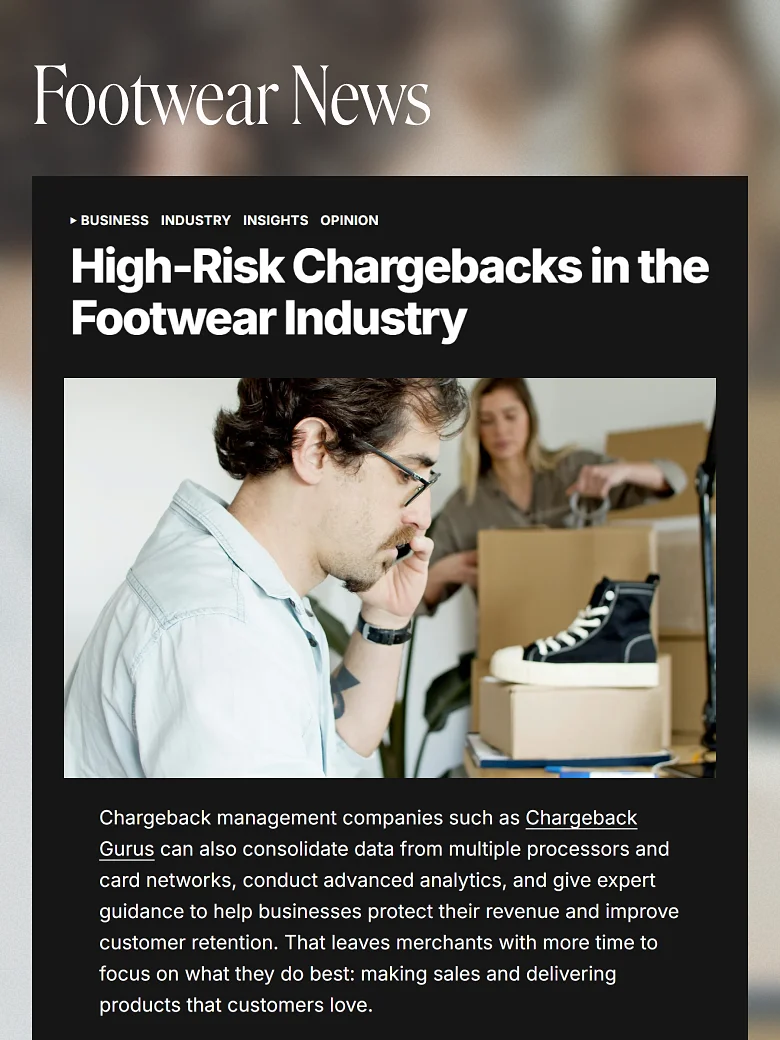Switch to the OPINION section
The width and height of the screenshot is (780, 1040).
[x=349, y=220]
